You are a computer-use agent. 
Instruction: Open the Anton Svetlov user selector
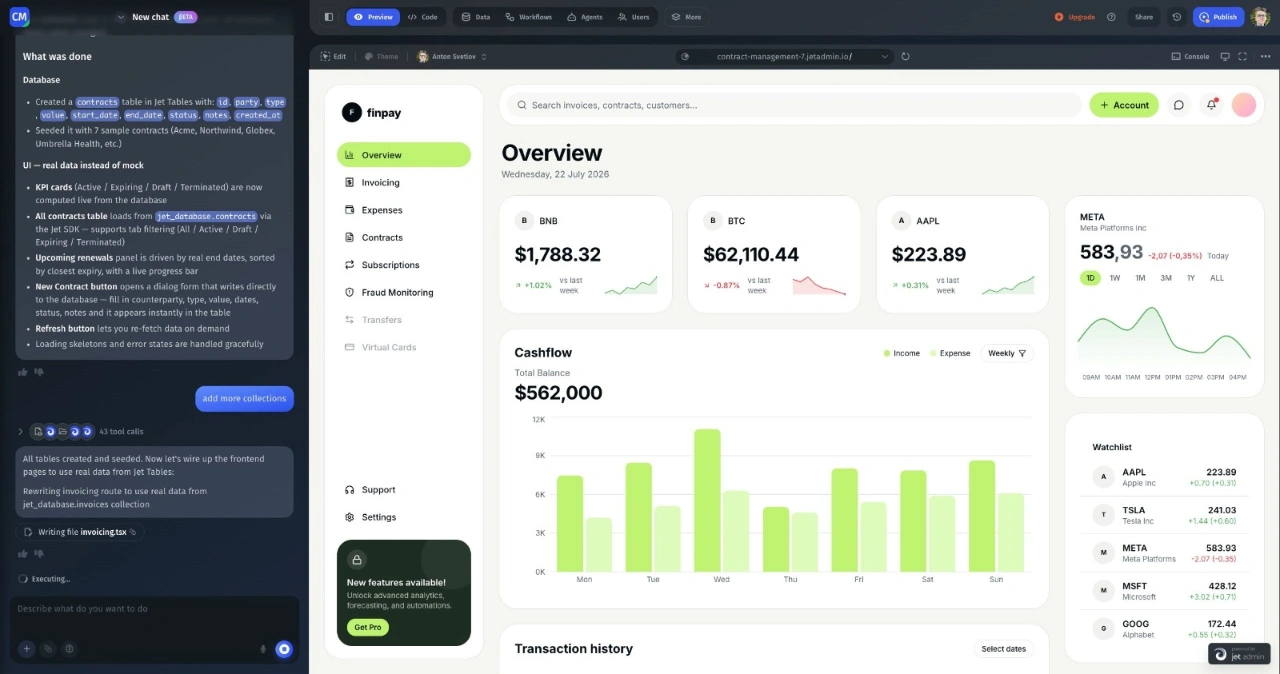tap(452, 56)
